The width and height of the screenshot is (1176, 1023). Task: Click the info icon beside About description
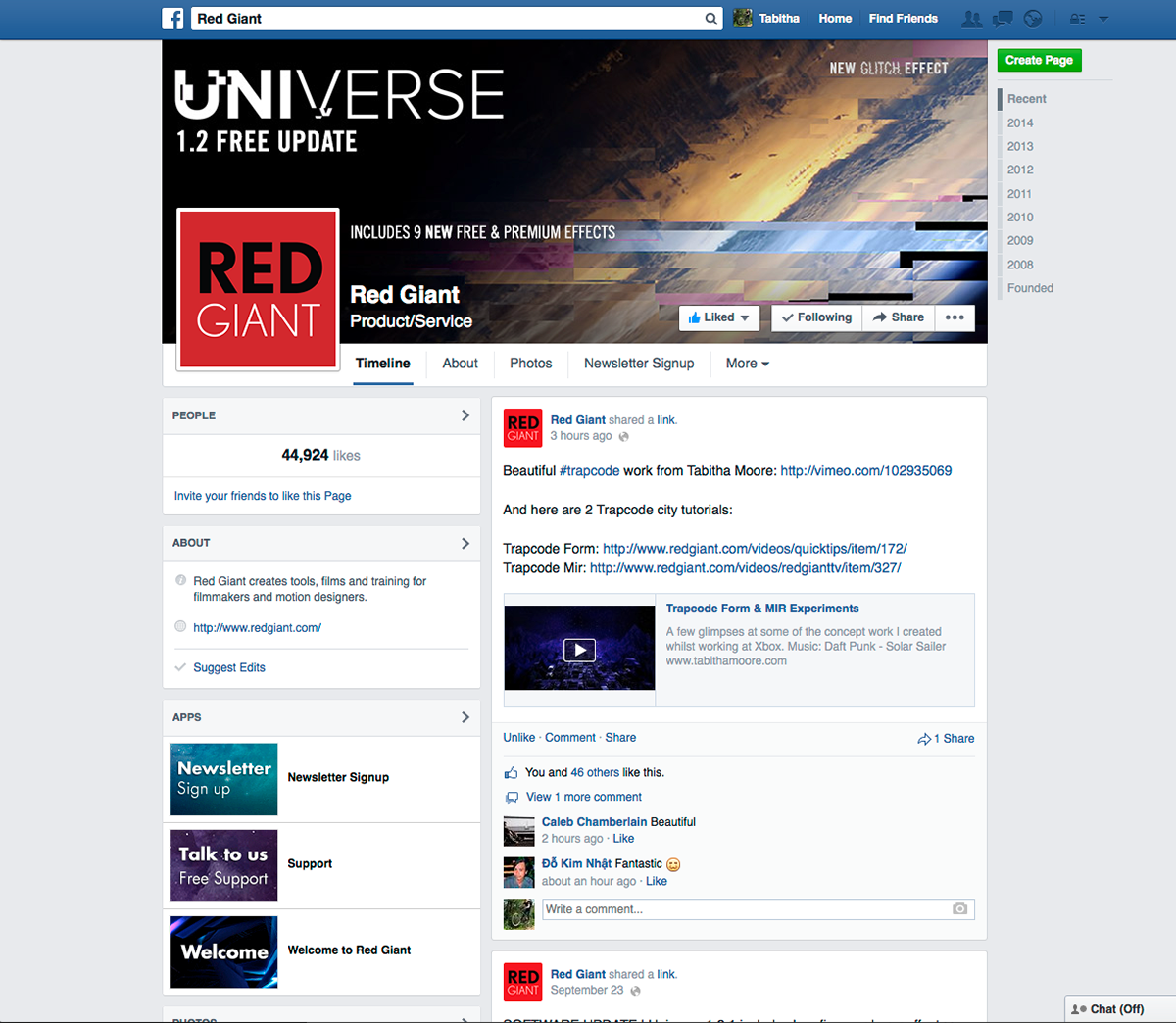point(180,580)
